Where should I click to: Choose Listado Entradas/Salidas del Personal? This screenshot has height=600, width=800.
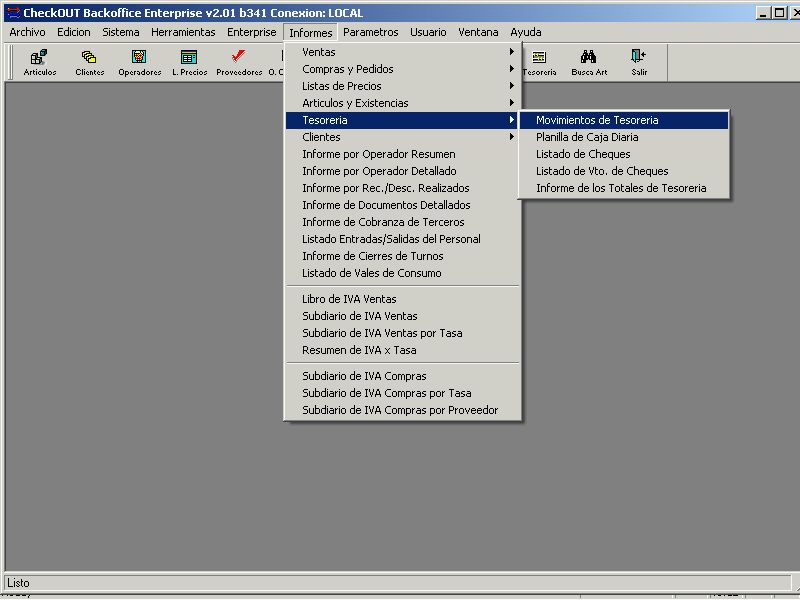403,239
